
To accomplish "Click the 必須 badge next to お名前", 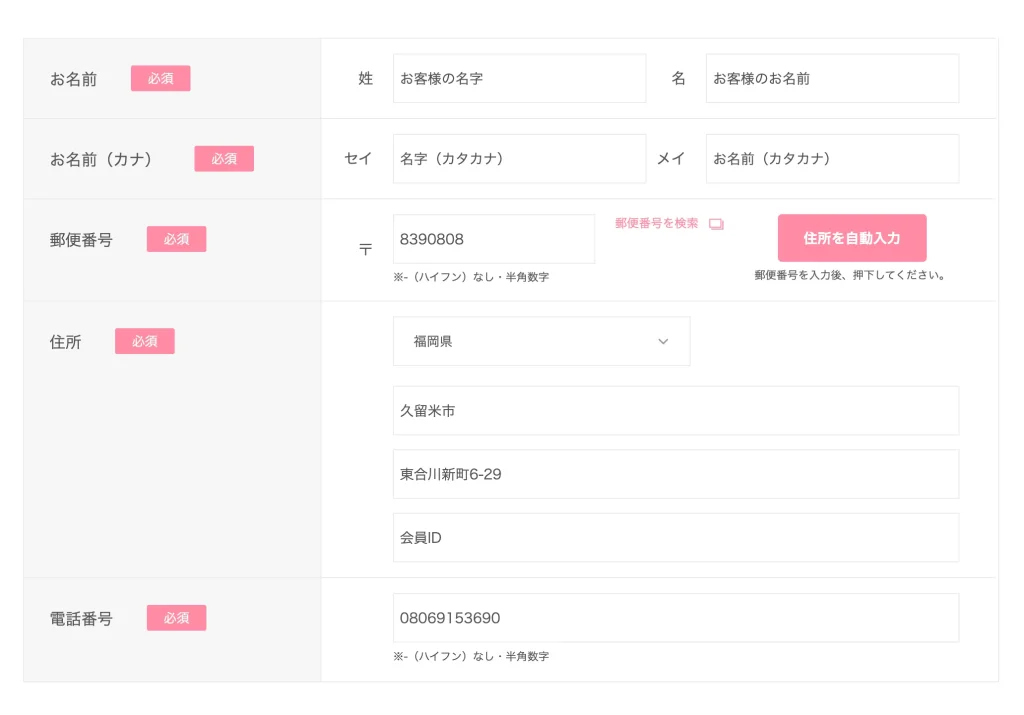I will 160,78.
